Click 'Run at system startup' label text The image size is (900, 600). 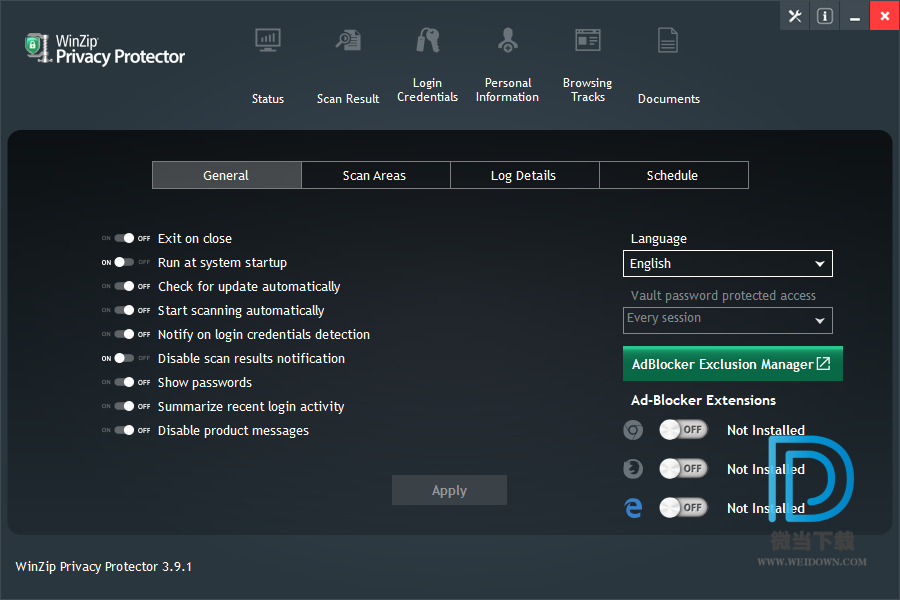222,263
